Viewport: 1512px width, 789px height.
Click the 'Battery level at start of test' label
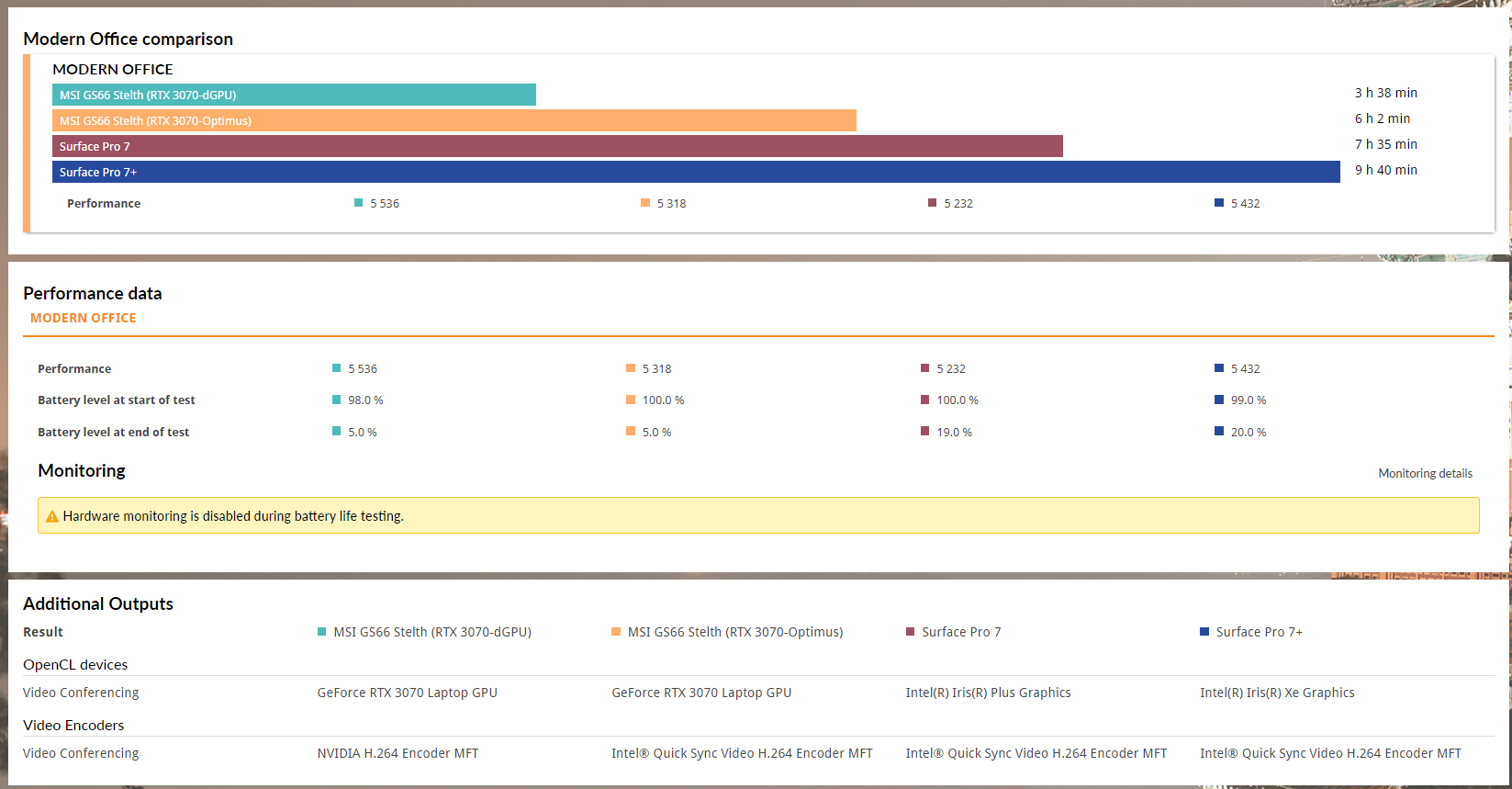[x=117, y=400]
